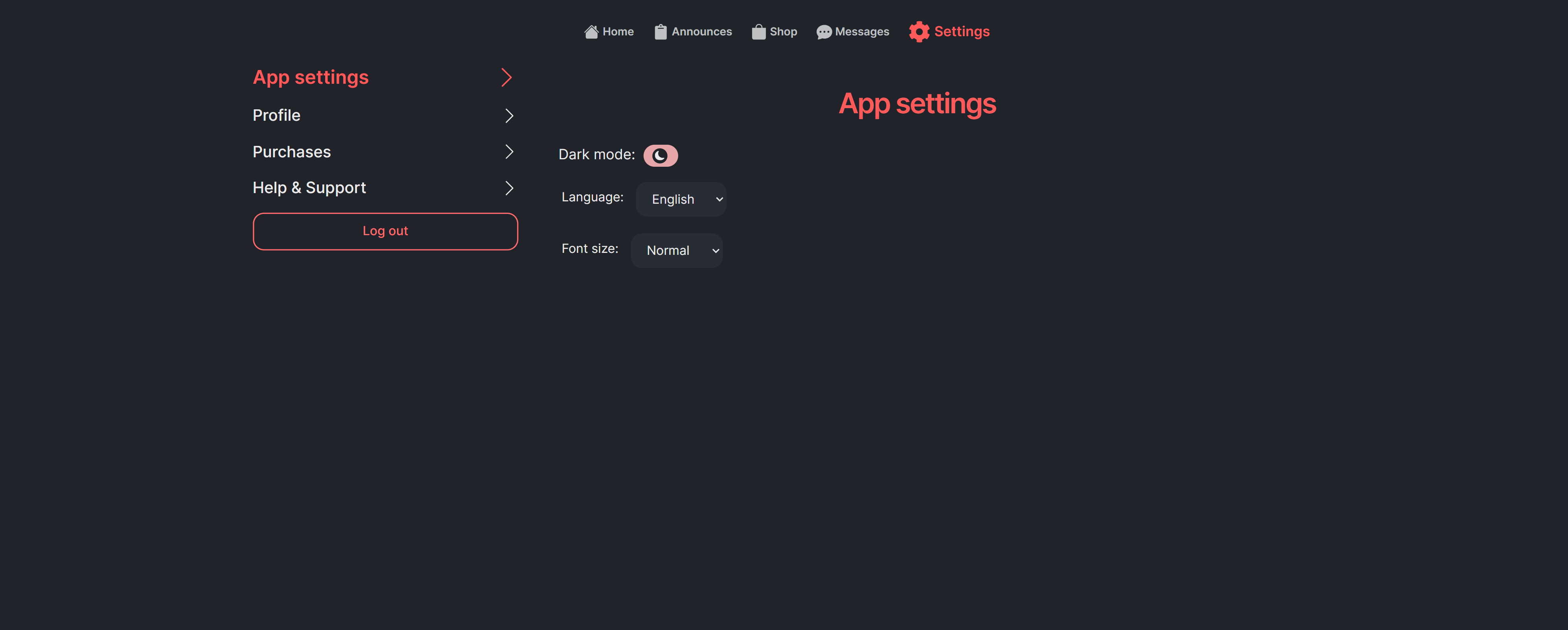Click the Shop bag icon
Screen dimensions: 1568x630
(x=758, y=31)
